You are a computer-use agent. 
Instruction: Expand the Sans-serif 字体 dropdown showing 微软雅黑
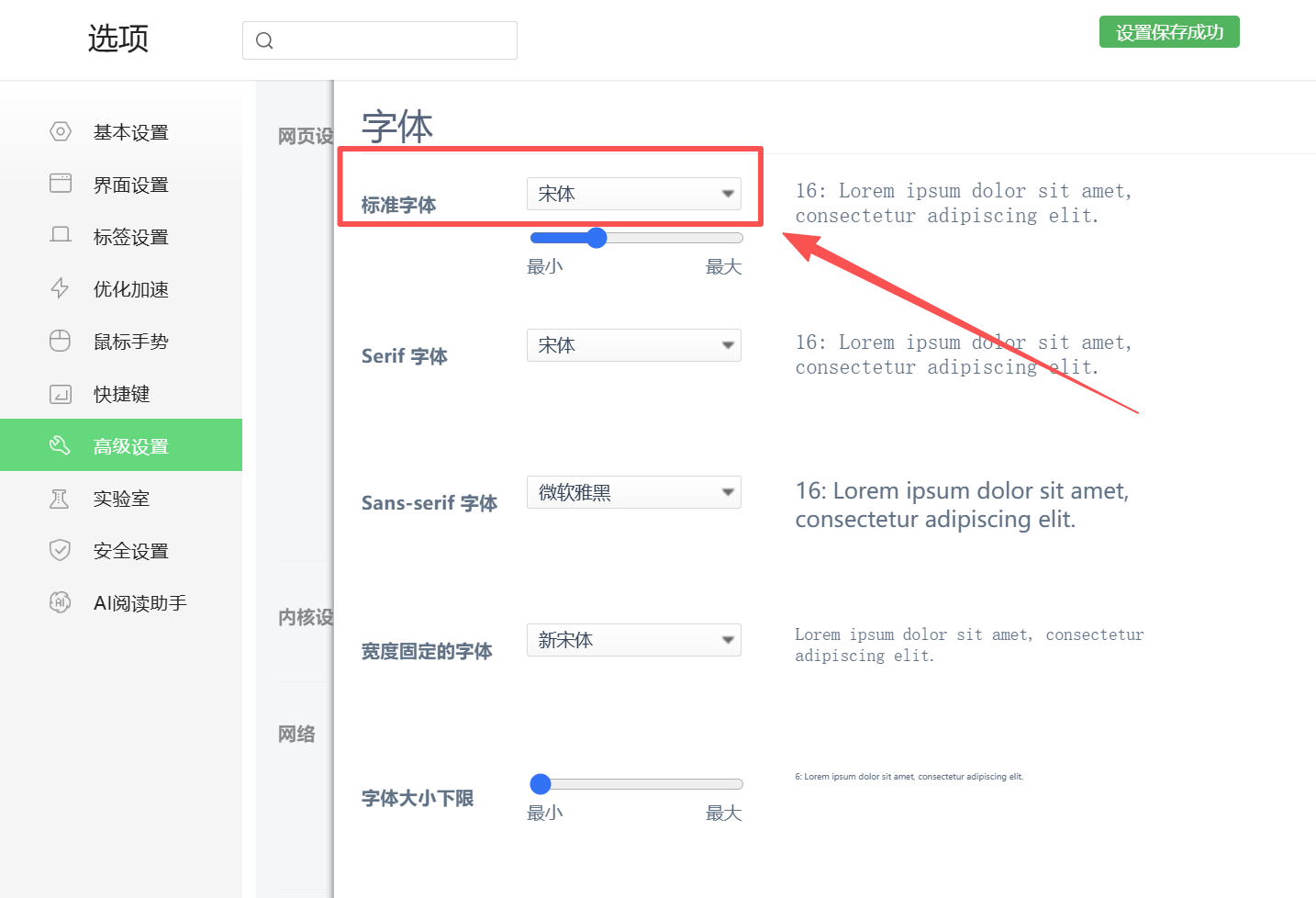click(633, 492)
